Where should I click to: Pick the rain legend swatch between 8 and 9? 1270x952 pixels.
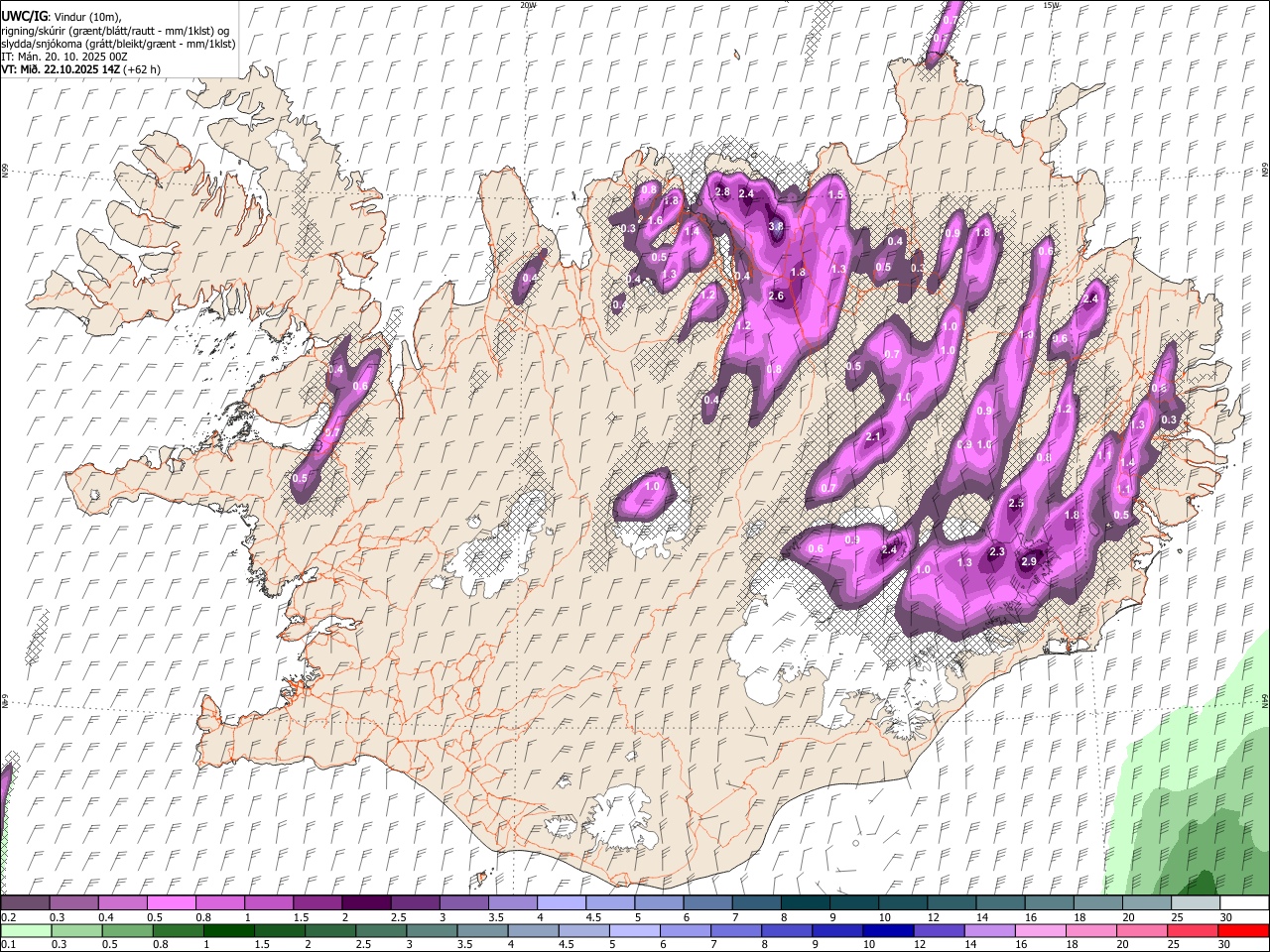[787, 930]
